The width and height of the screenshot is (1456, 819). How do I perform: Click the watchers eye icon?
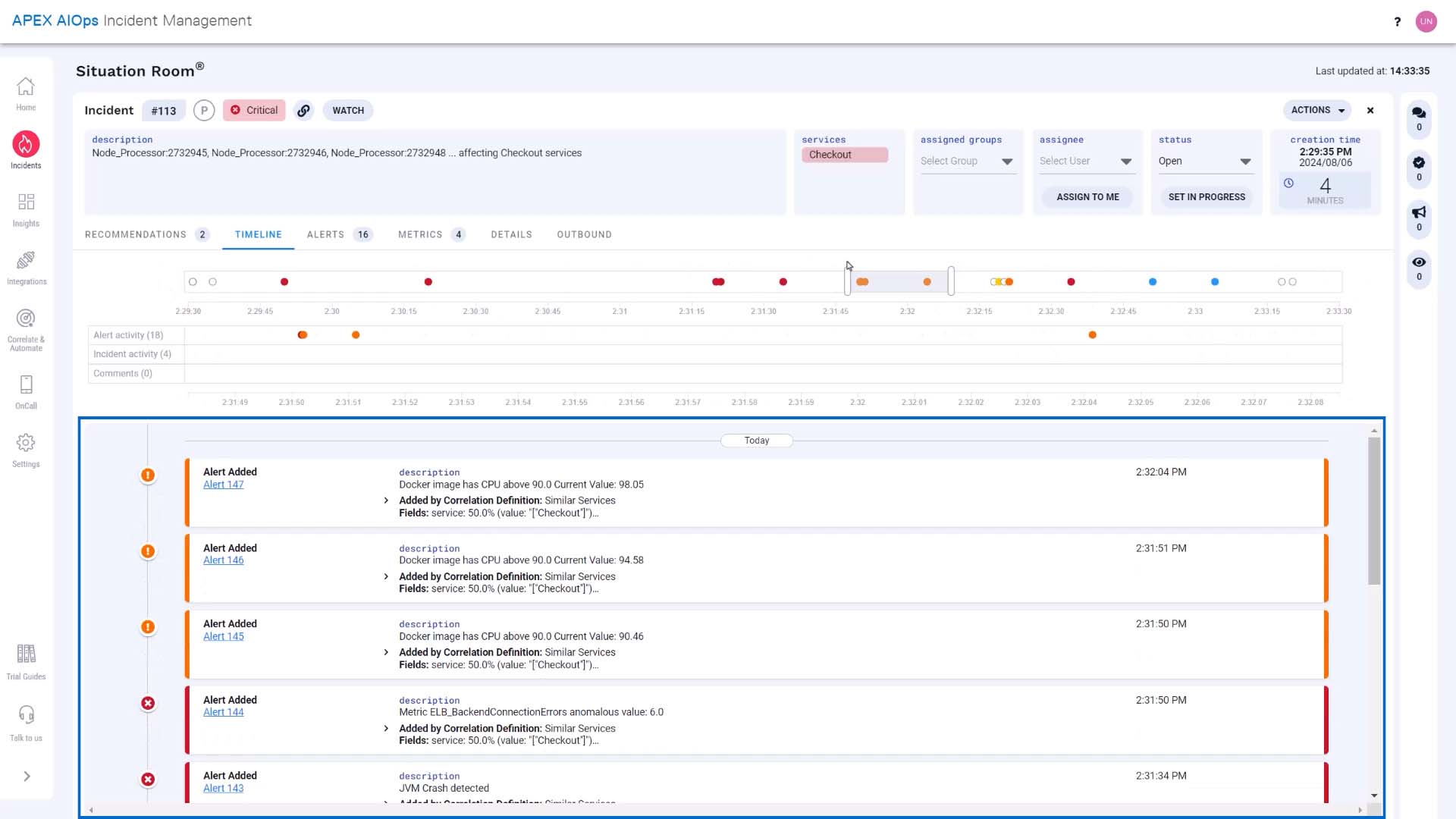pyautogui.click(x=1419, y=262)
